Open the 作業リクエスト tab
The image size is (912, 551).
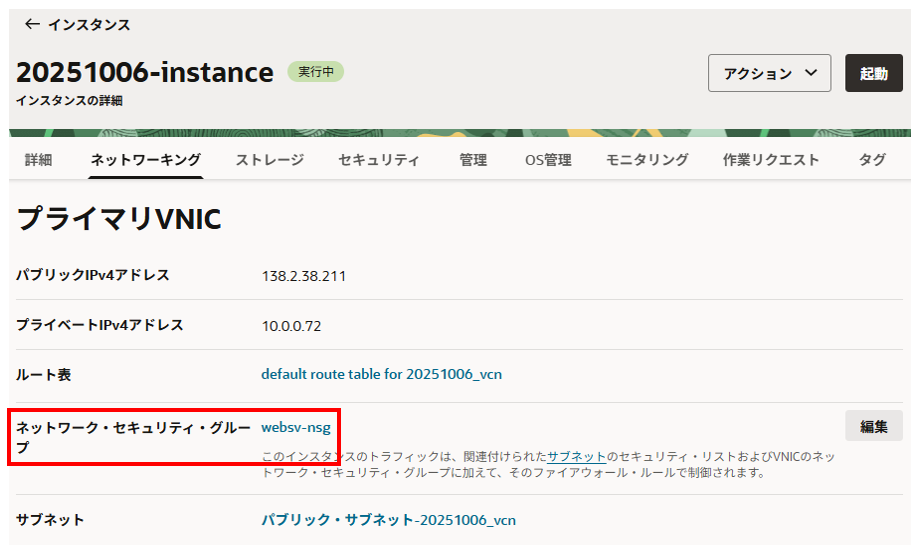coord(771,160)
